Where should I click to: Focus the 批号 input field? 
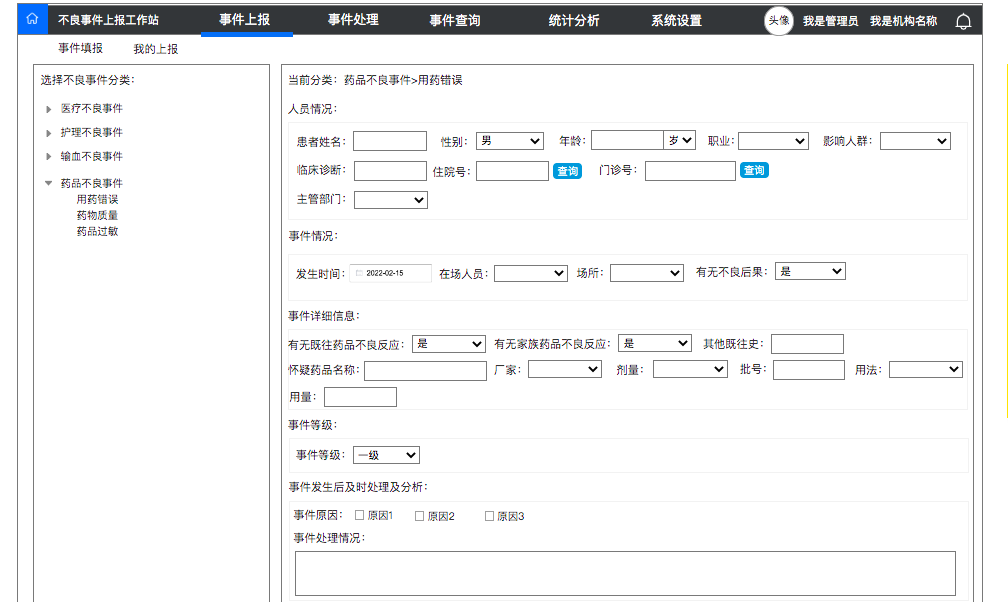click(809, 370)
